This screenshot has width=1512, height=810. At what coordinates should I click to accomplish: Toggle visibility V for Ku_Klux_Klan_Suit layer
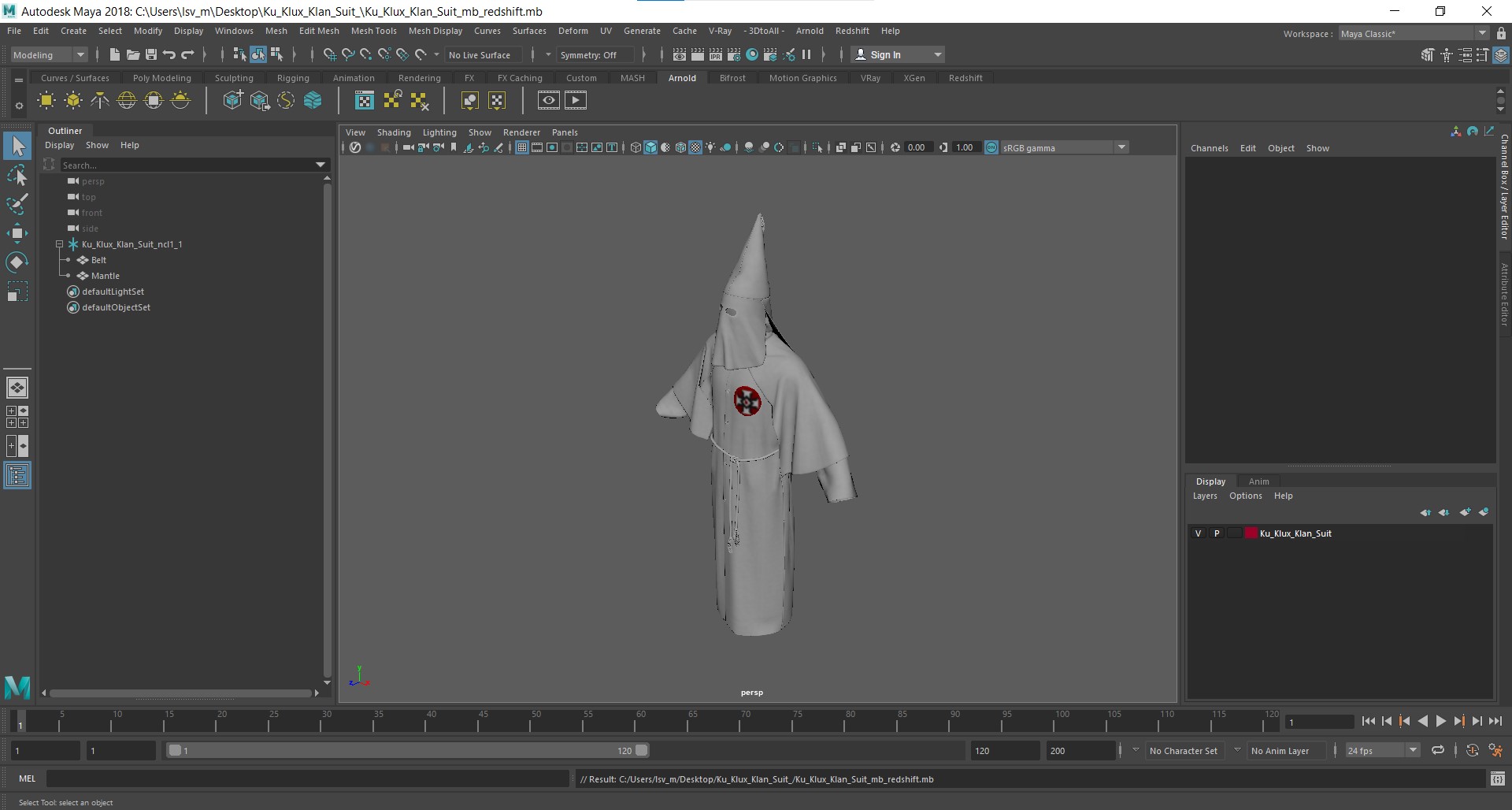pyautogui.click(x=1198, y=533)
